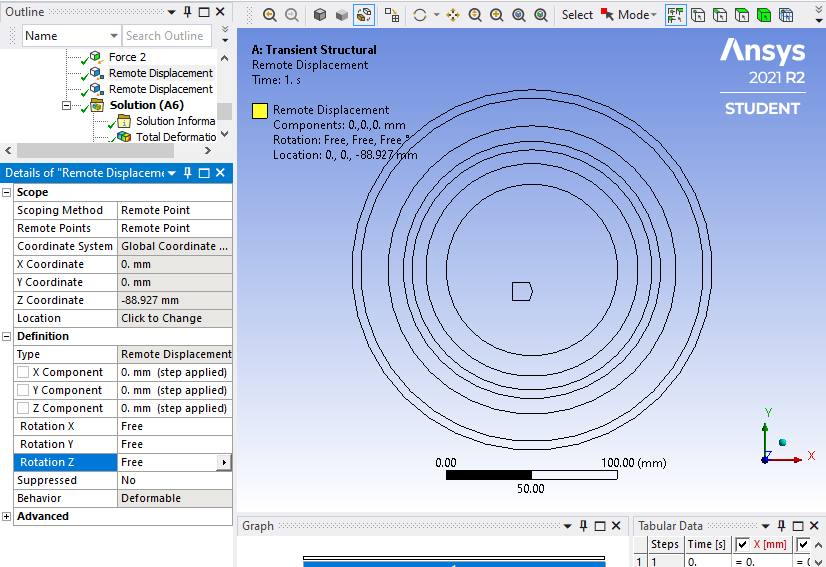This screenshot has height=567, width=826.
Task: Select the Pan view tool
Action: [x=453, y=15]
